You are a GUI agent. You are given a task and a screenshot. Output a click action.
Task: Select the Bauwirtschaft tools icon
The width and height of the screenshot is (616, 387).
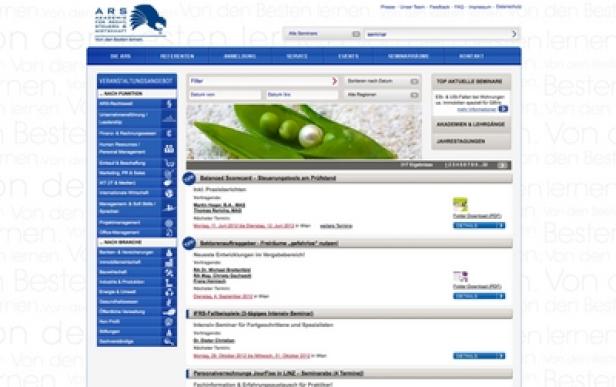[x=169, y=272]
